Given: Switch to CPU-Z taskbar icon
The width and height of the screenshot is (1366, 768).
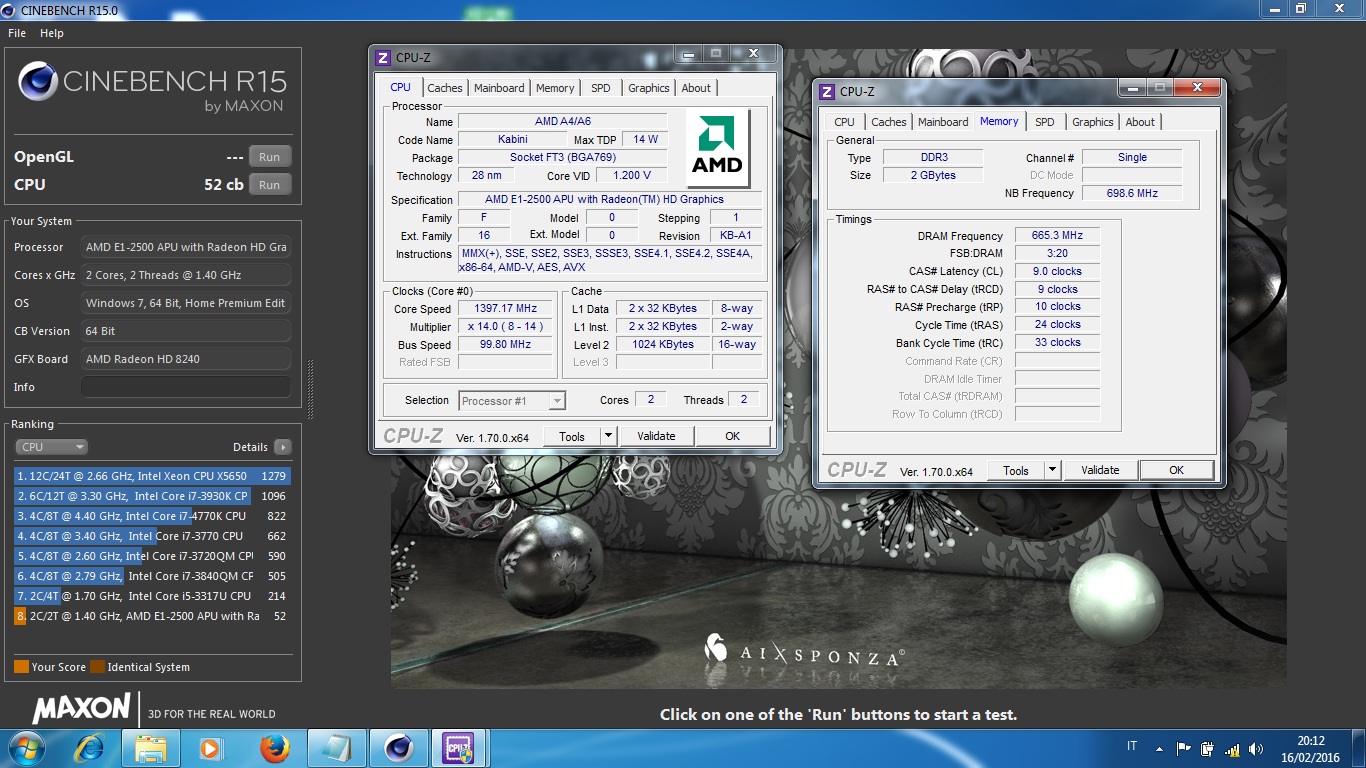Looking at the screenshot, I should coord(459,748).
